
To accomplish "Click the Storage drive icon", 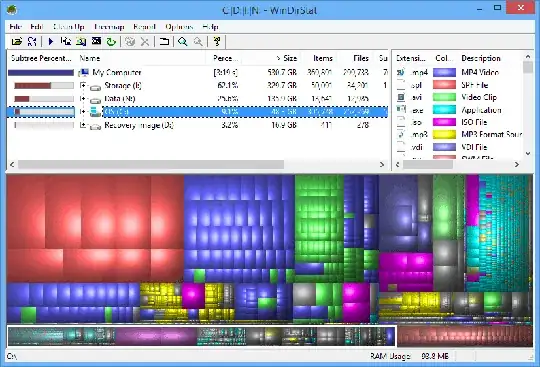I will tap(95, 87).
